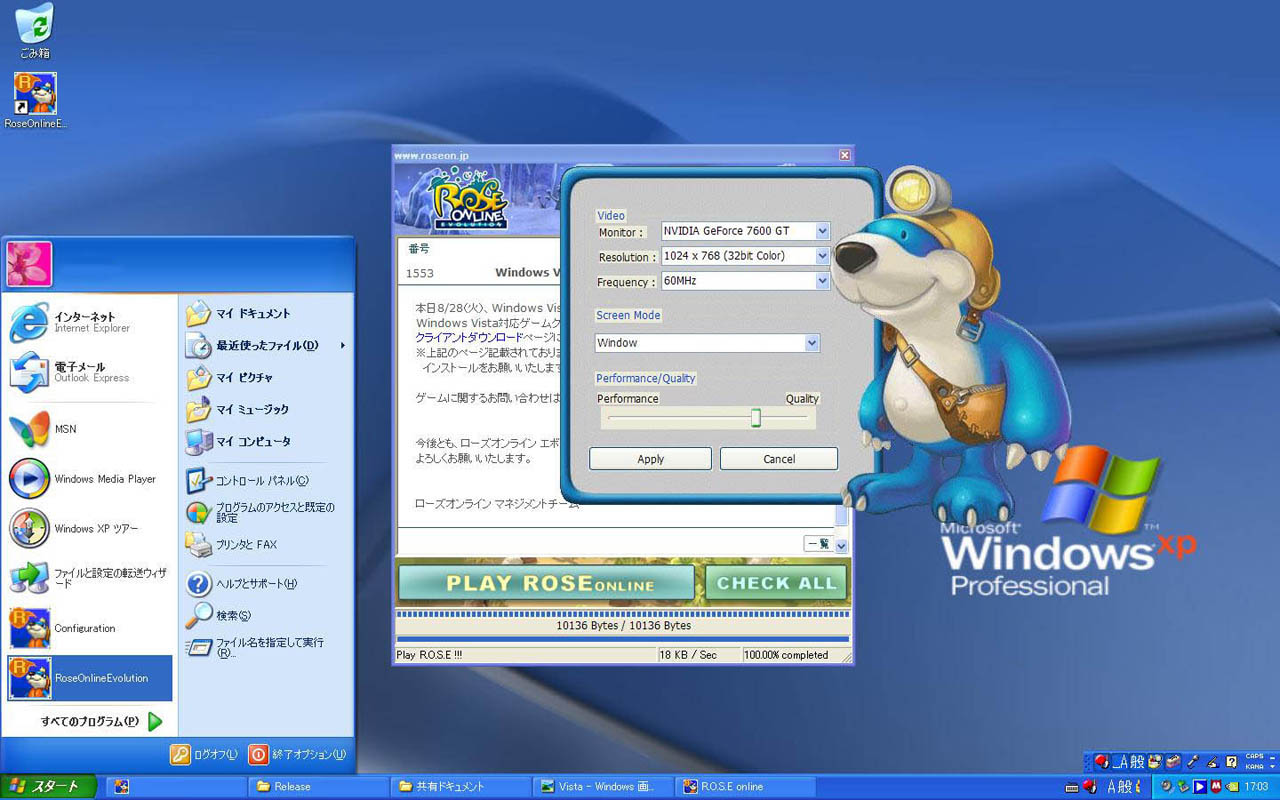This screenshot has height=800, width=1280.
Task: Open the MSN butterfly icon
Action: click(29, 429)
